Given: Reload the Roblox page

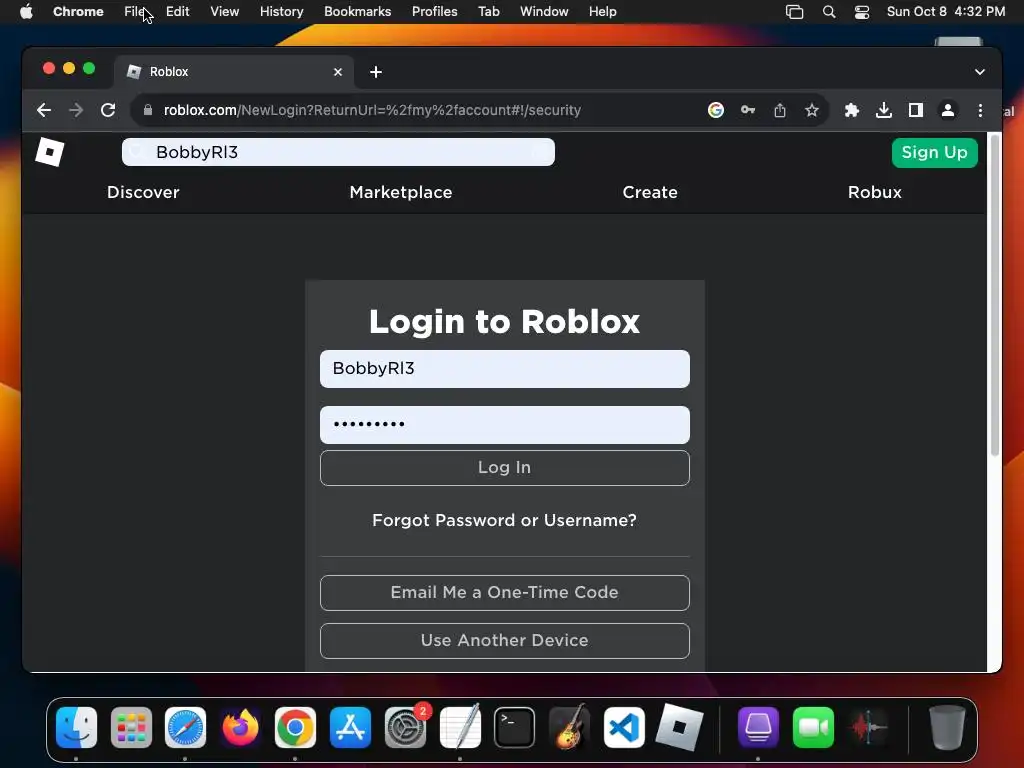Looking at the screenshot, I should [108, 110].
